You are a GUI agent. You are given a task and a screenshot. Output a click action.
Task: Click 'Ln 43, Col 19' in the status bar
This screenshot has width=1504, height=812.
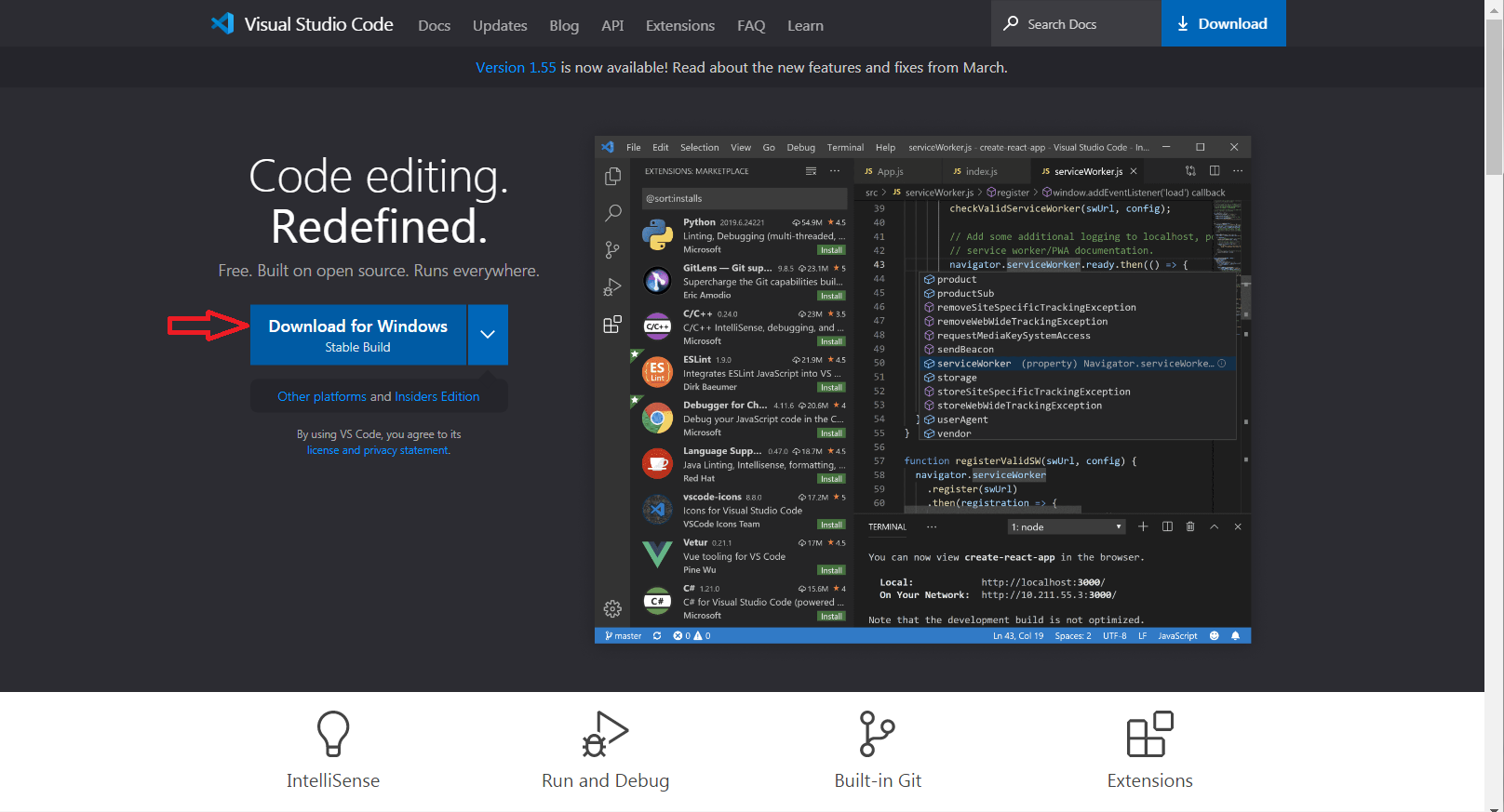point(1018,636)
